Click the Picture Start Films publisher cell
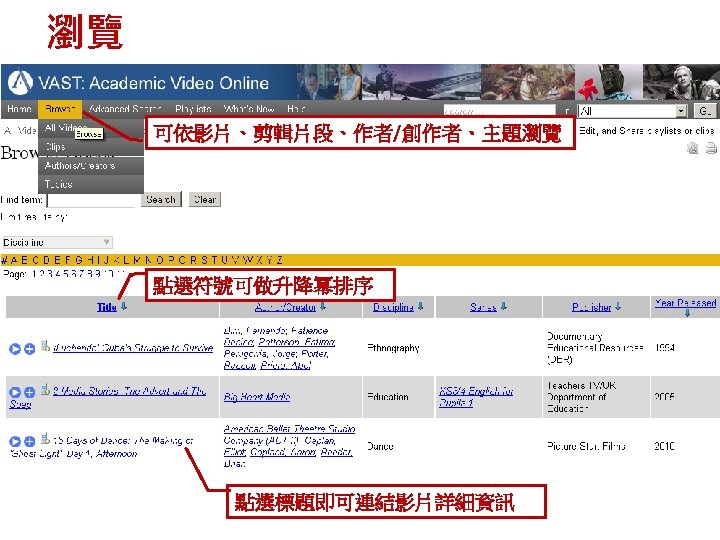The width and height of the screenshot is (720, 540). tap(586, 446)
